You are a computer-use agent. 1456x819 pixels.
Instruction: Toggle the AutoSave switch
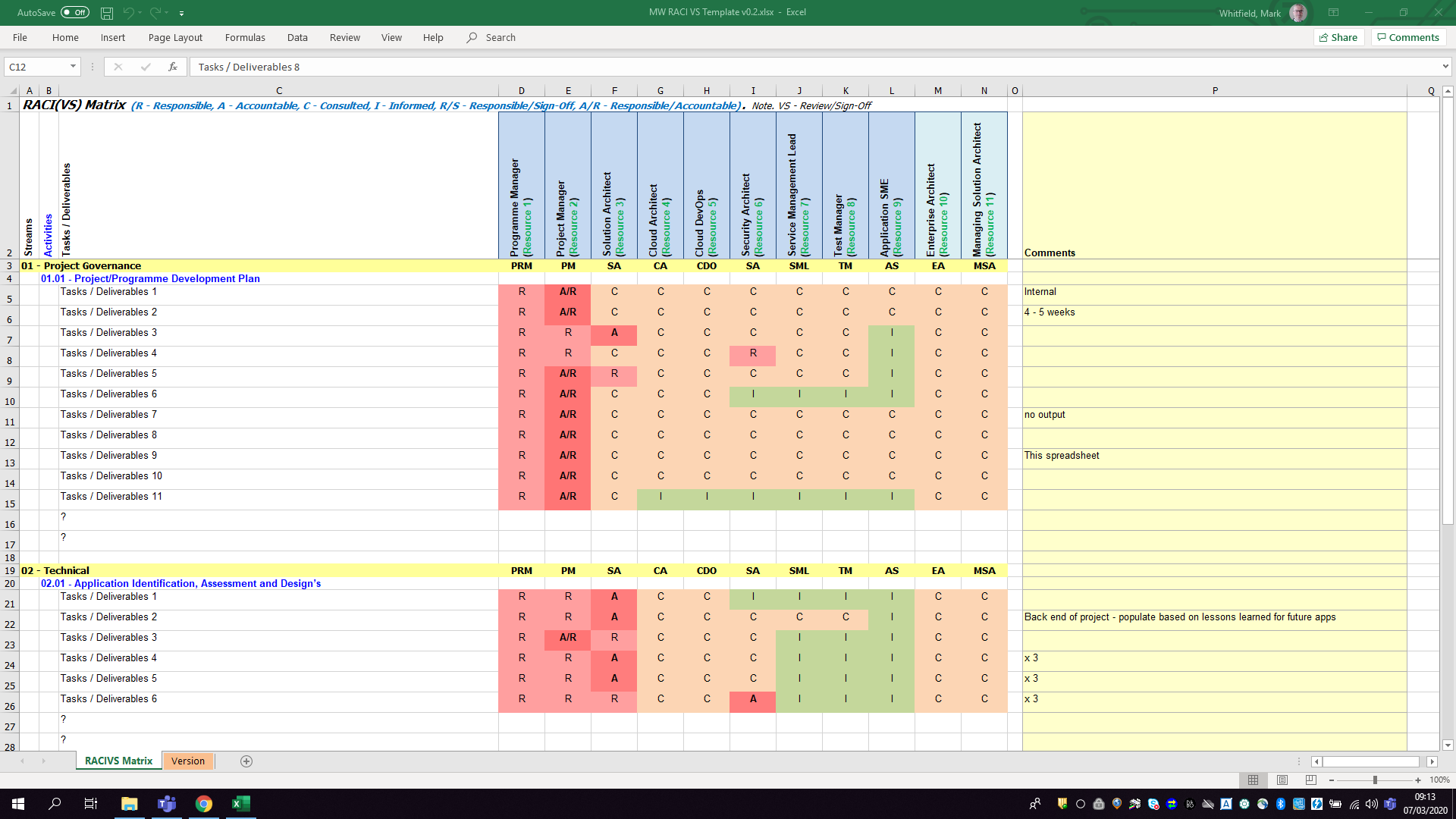point(75,13)
